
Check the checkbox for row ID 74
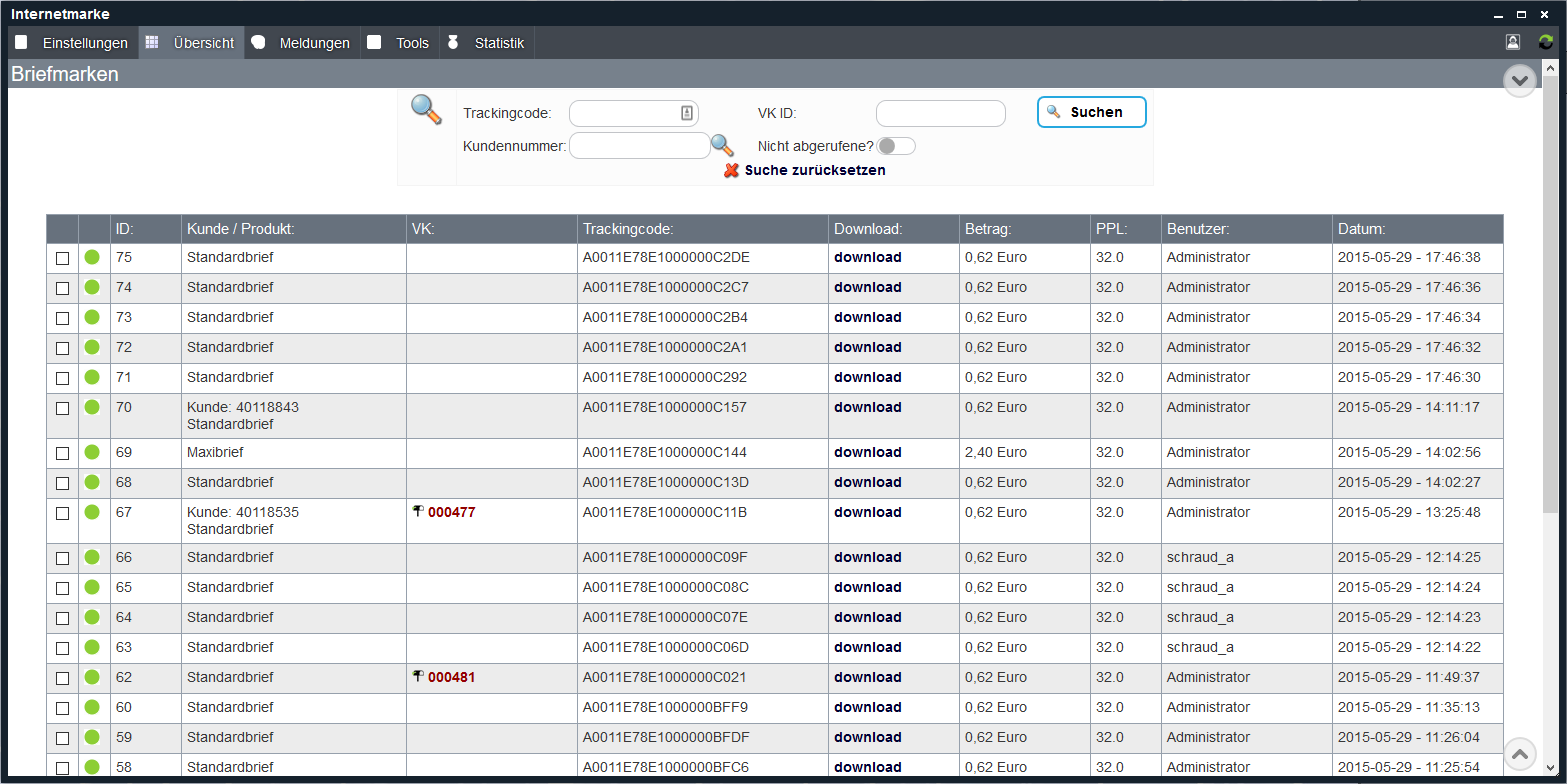[x=62, y=288]
